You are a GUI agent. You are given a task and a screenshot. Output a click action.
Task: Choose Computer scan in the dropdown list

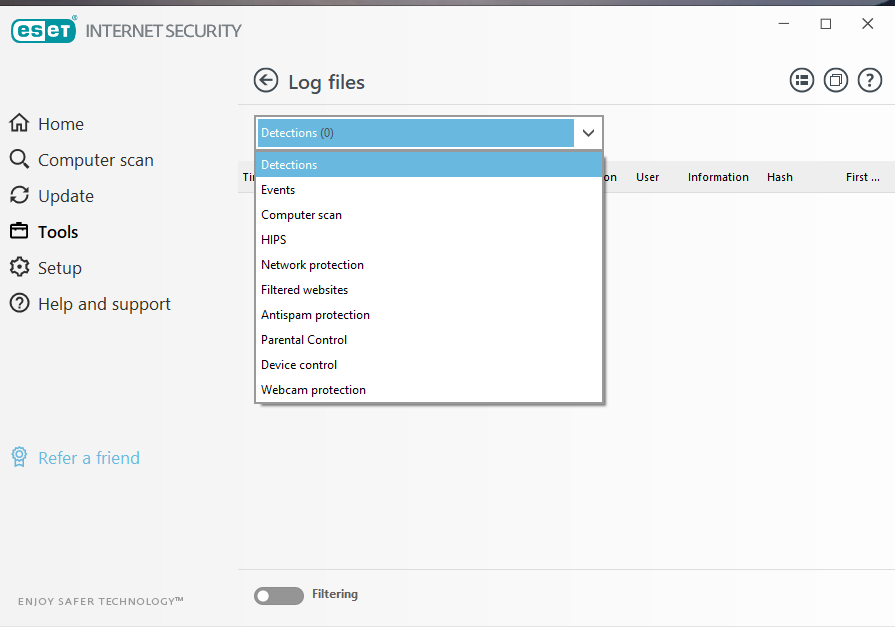click(429, 215)
